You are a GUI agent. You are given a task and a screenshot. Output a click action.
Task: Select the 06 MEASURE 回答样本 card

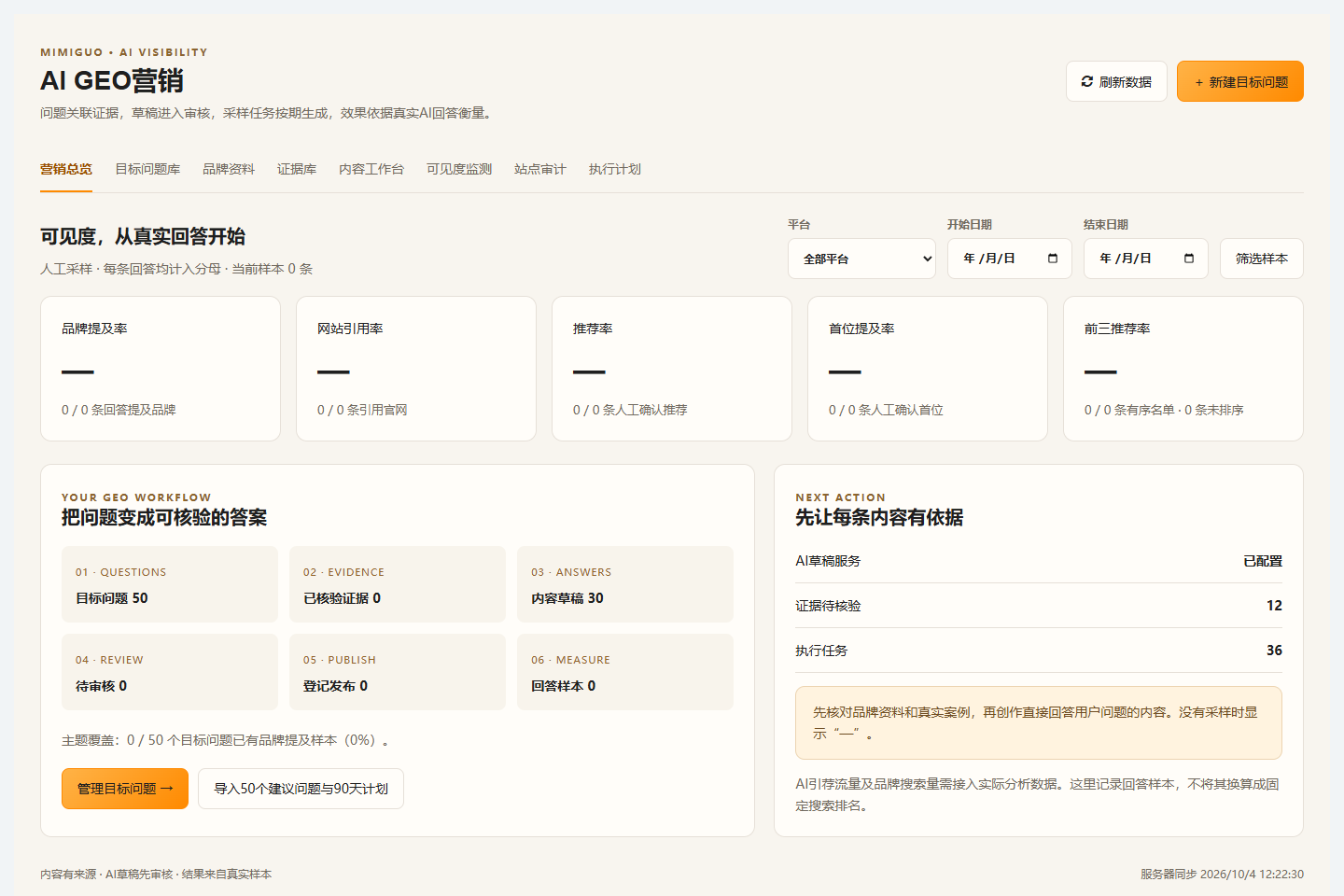coord(625,672)
